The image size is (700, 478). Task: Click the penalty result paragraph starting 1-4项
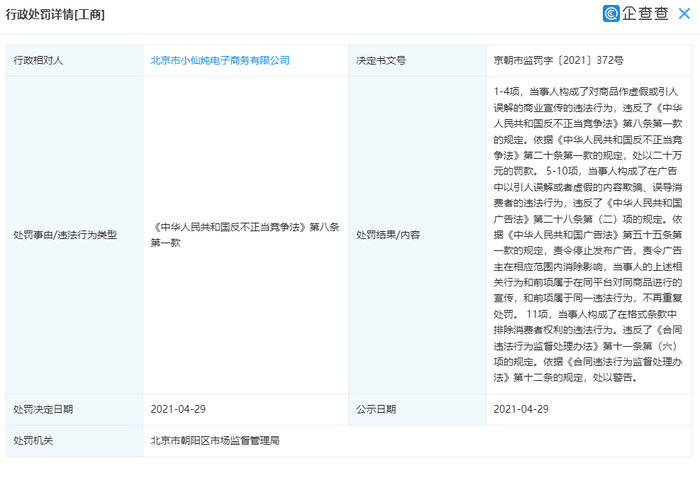click(x=588, y=235)
